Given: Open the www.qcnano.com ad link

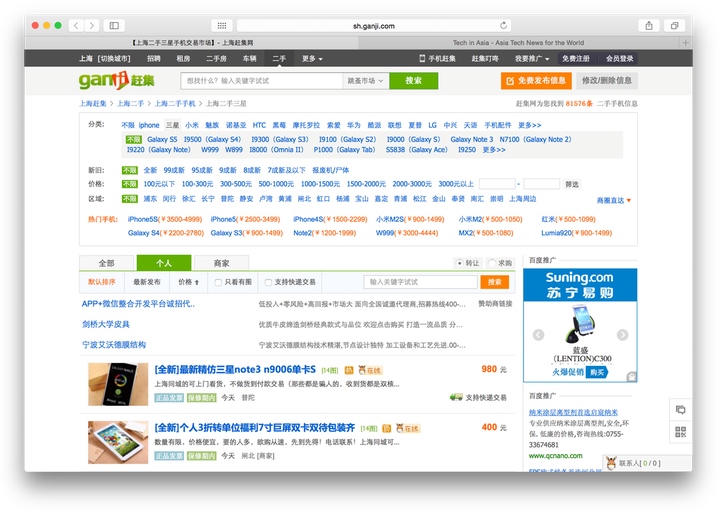Looking at the screenshot, I should 556,456.
